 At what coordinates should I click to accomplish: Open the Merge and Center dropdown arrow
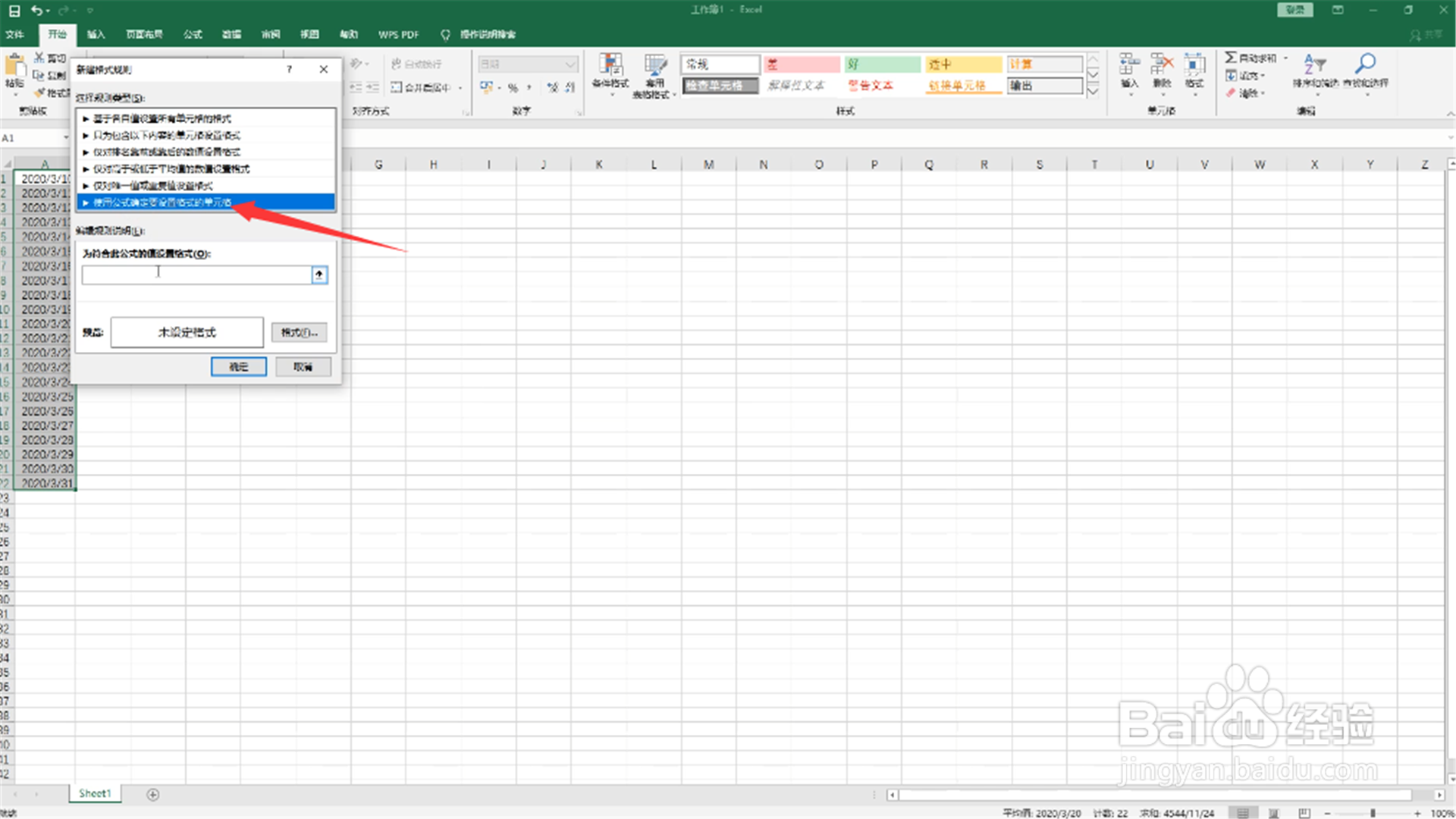(460, 88)
